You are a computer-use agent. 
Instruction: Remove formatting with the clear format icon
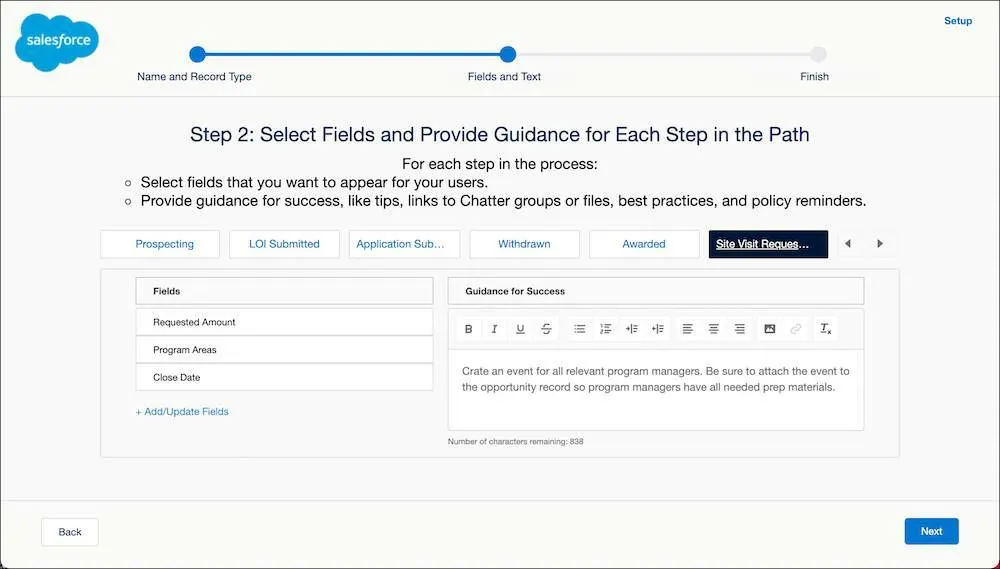coord(826,329)
